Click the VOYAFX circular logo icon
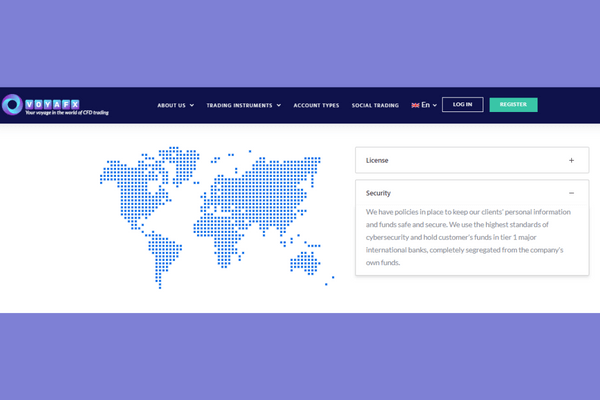This screenshot has height=400, width=600. pyautogui.click(x=12, y=104)
